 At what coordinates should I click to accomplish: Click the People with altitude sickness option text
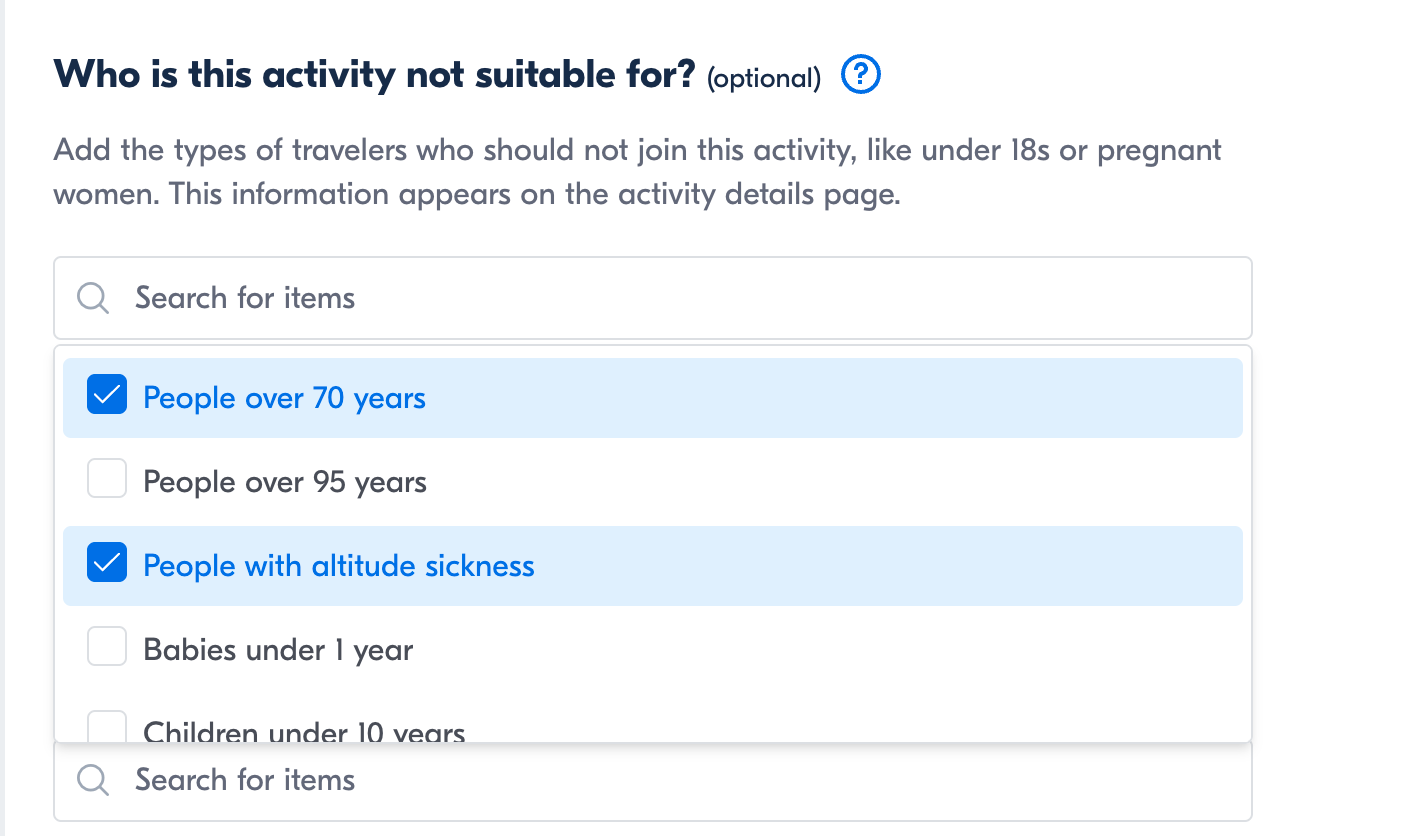[x=338, y=566]
